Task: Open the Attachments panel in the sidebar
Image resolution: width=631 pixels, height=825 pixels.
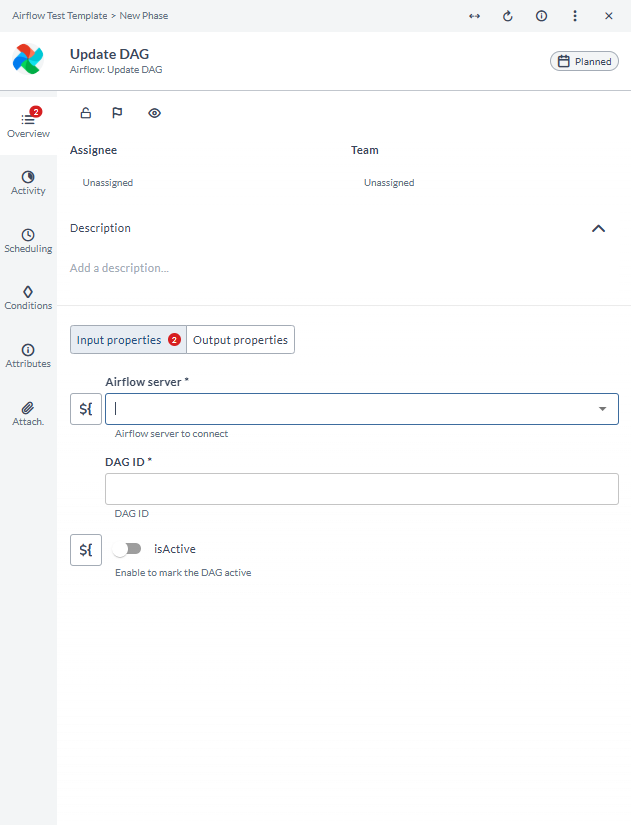Action: (x=28, y=413)
